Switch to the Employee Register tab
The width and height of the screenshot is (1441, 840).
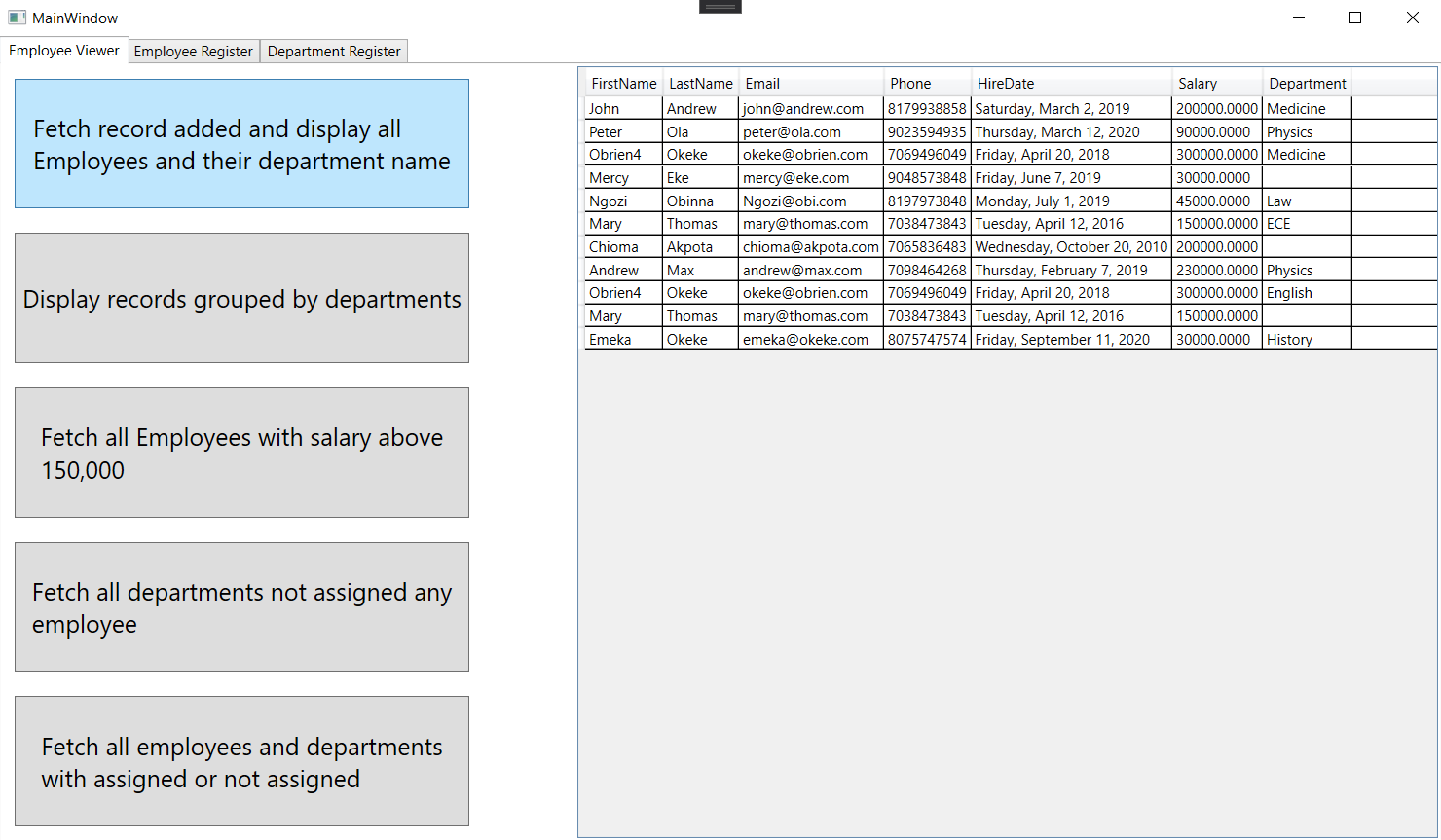point(193,52)
